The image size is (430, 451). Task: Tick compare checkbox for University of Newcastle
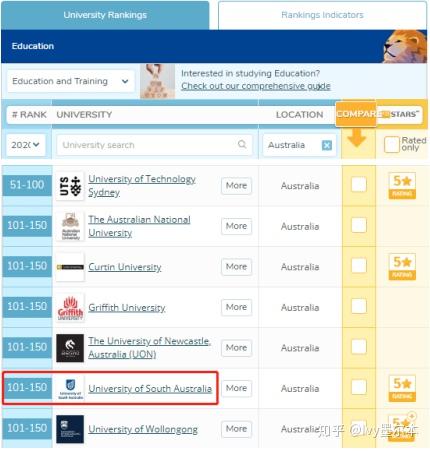point(359,347)
